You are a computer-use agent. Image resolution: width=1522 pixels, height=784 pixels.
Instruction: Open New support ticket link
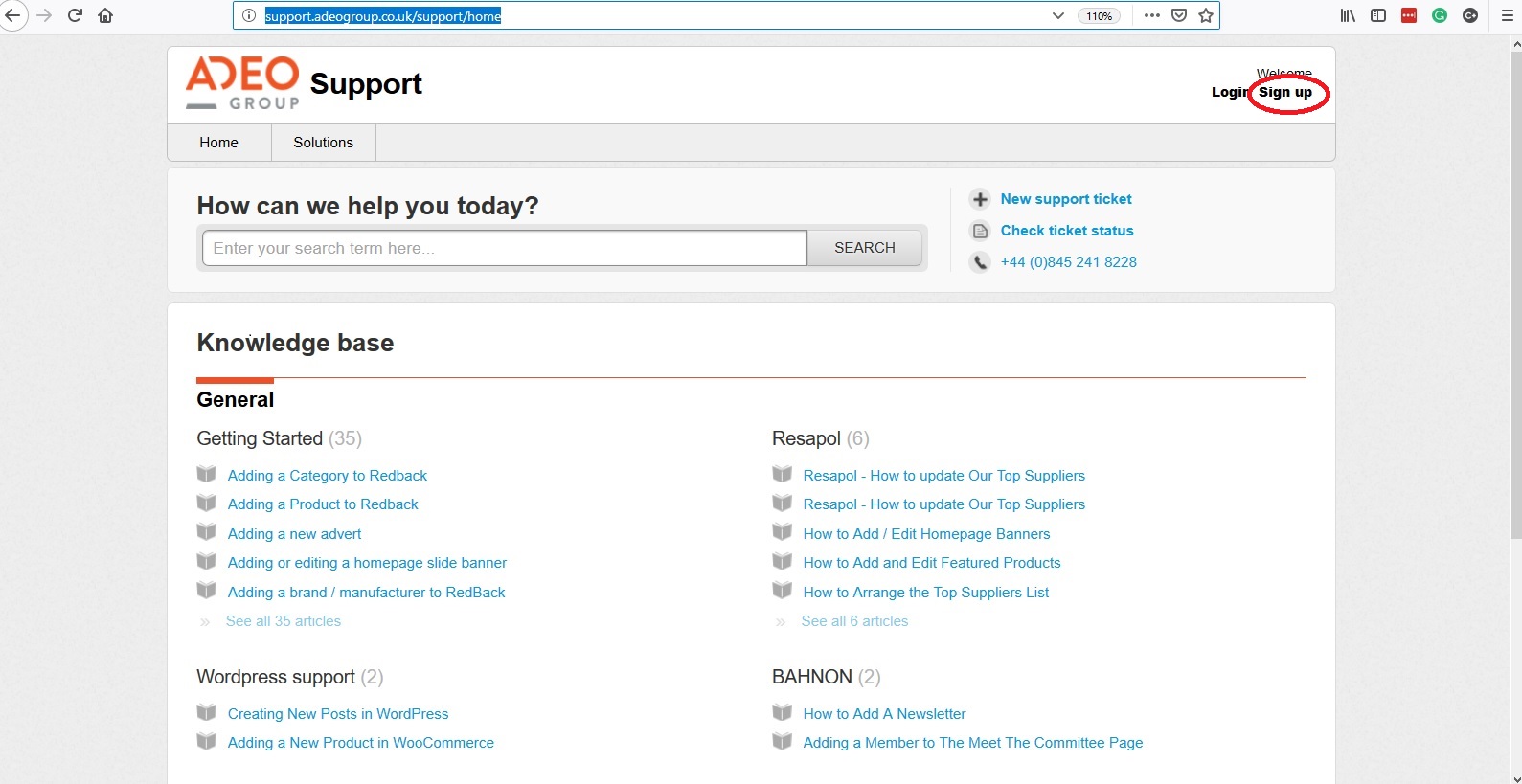coord(1066,199)
